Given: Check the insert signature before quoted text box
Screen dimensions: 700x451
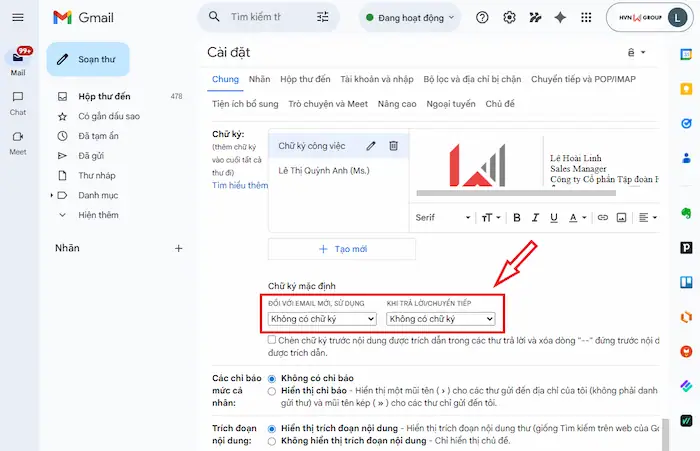Looking at the screenshot, I should point(272,340).
